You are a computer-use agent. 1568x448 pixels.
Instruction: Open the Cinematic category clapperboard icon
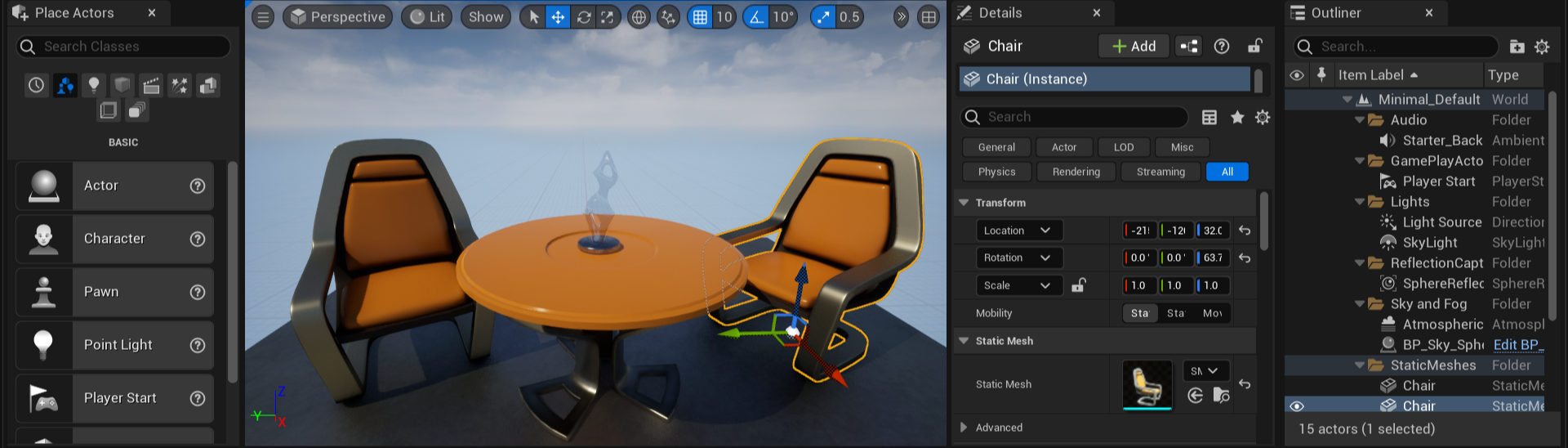click(151, 85)
